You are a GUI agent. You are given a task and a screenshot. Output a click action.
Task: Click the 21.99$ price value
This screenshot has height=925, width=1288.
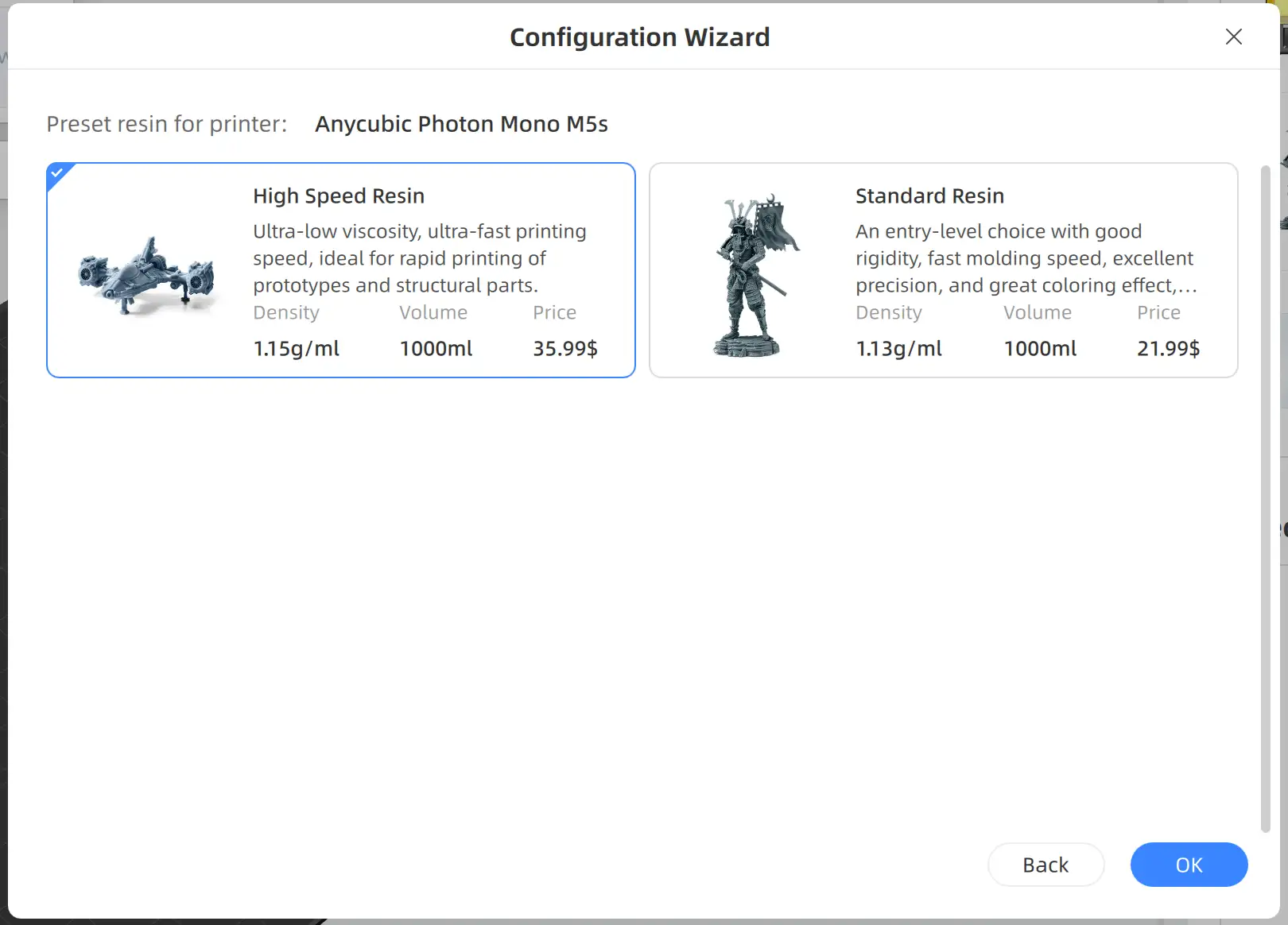click(1169, 348)
